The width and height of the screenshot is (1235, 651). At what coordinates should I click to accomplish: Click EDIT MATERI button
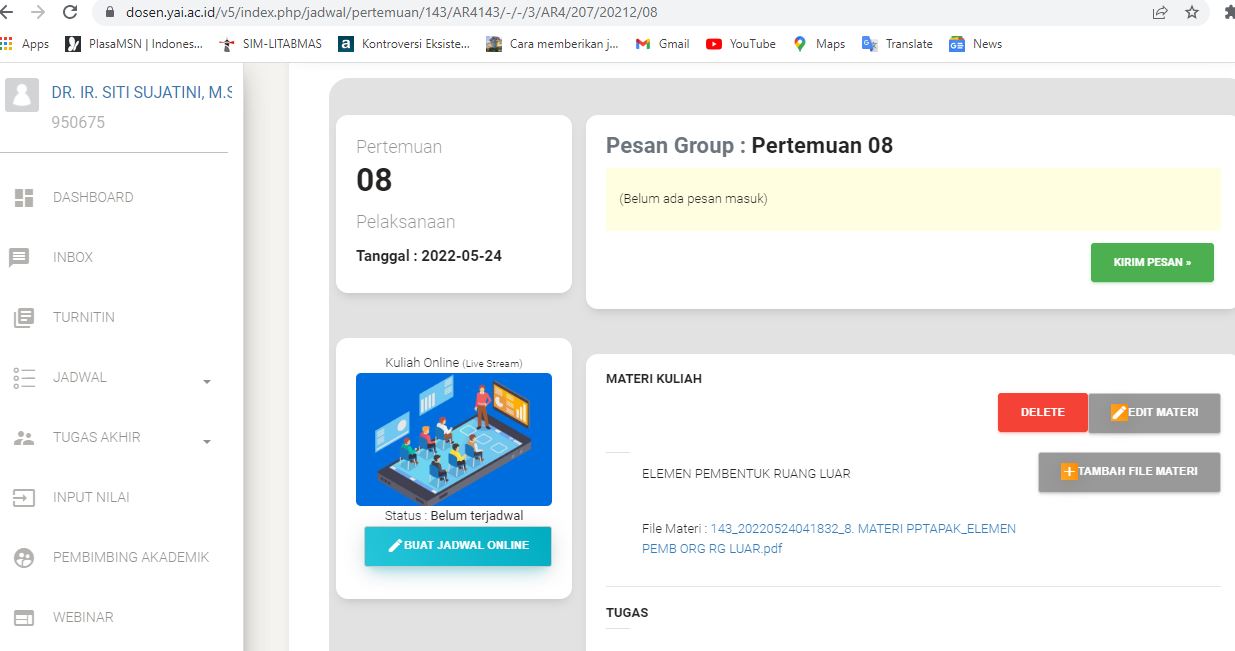(x=1154, y=412)
